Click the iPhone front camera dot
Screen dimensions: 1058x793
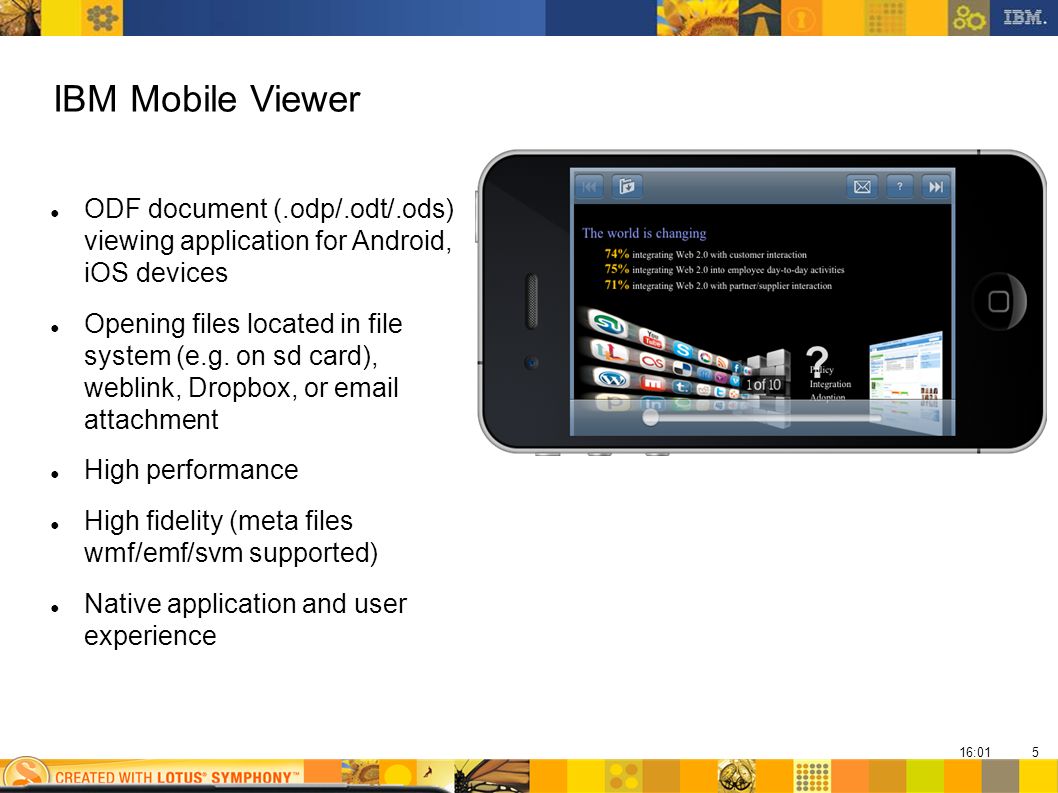point(532,363)
